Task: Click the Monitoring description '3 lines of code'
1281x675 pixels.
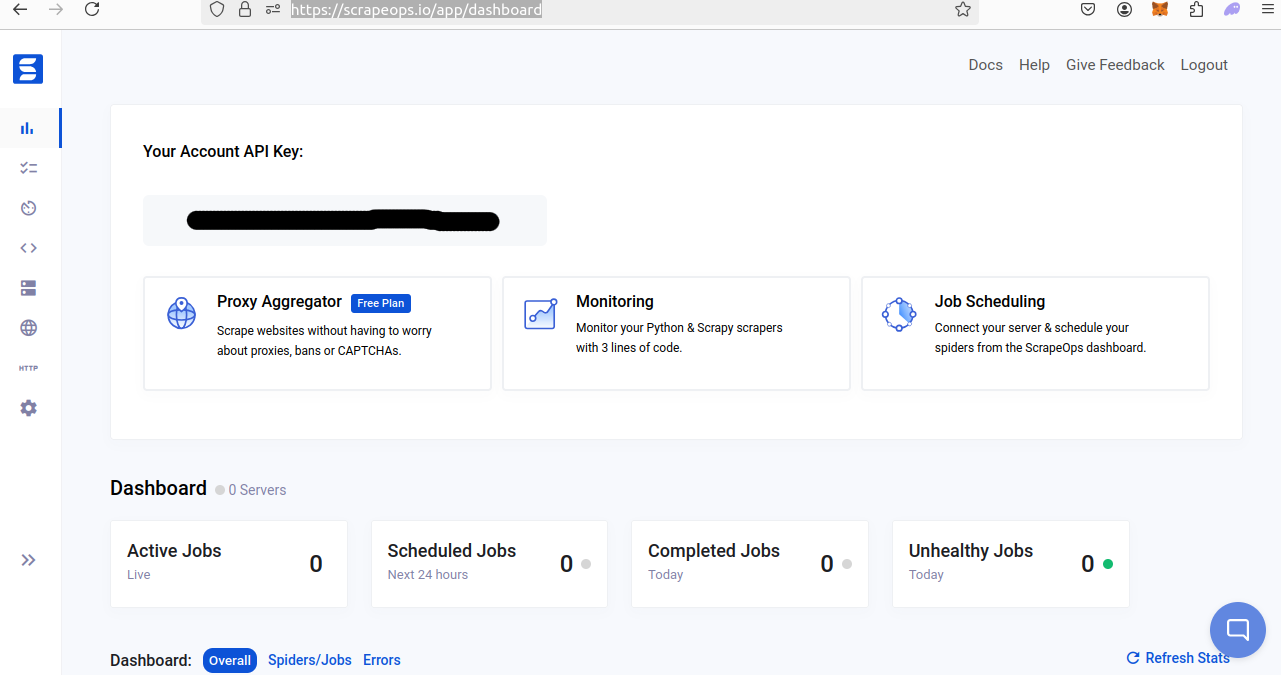Action: pyautogui.click(x=642, y=348)
